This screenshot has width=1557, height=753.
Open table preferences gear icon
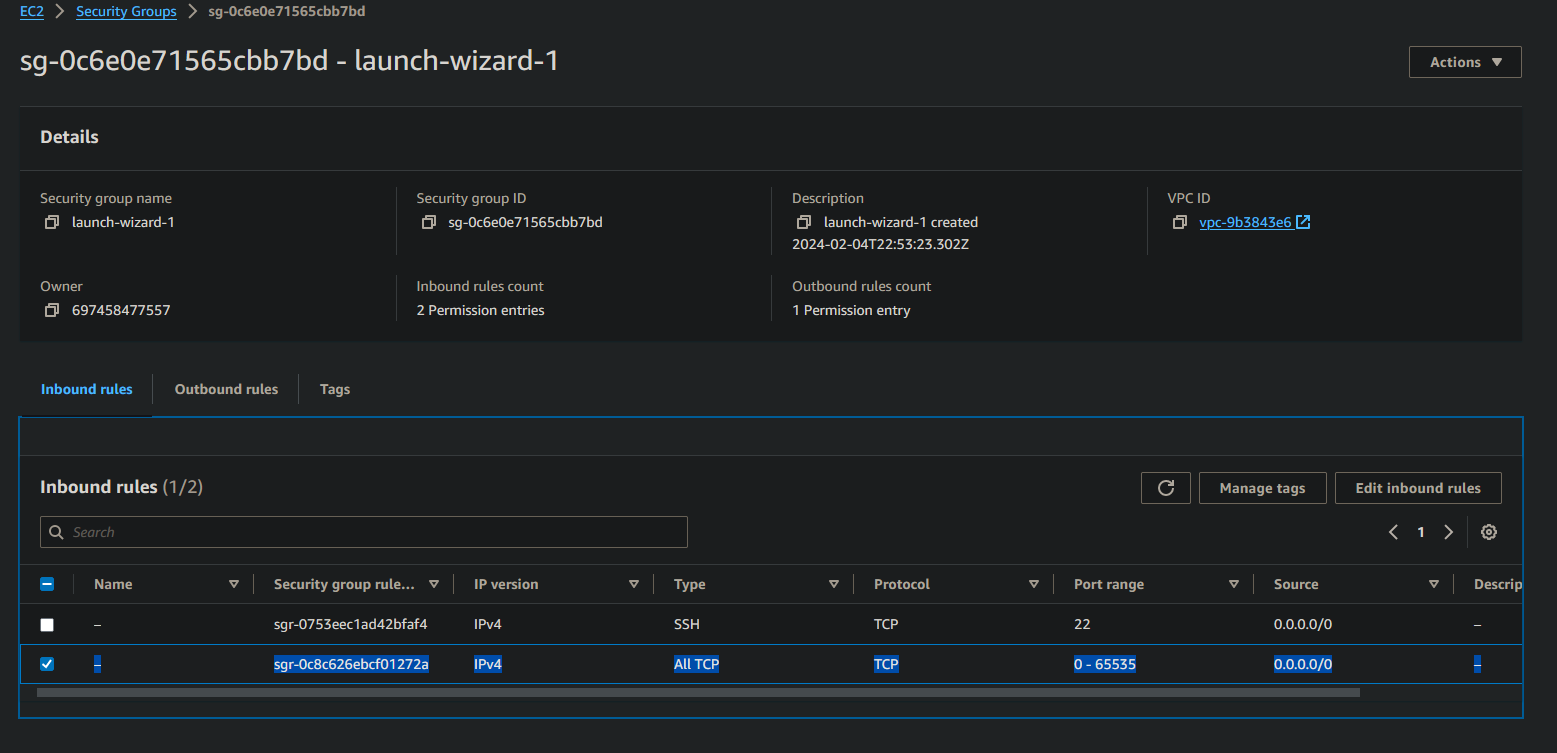(1488, 532)
